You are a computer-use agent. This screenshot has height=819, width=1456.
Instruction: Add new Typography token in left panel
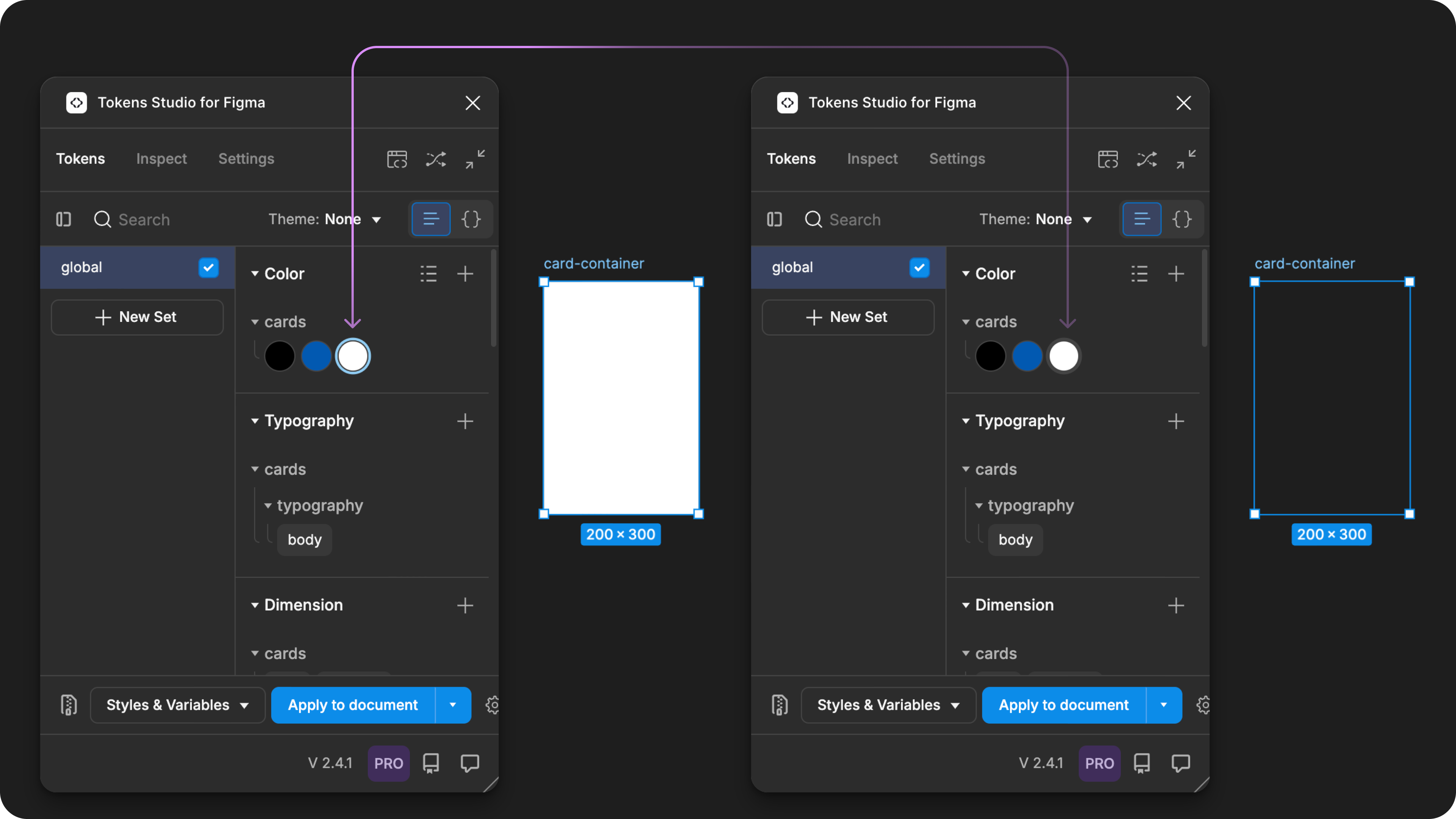pyautogui.click(x=465, y=421)
